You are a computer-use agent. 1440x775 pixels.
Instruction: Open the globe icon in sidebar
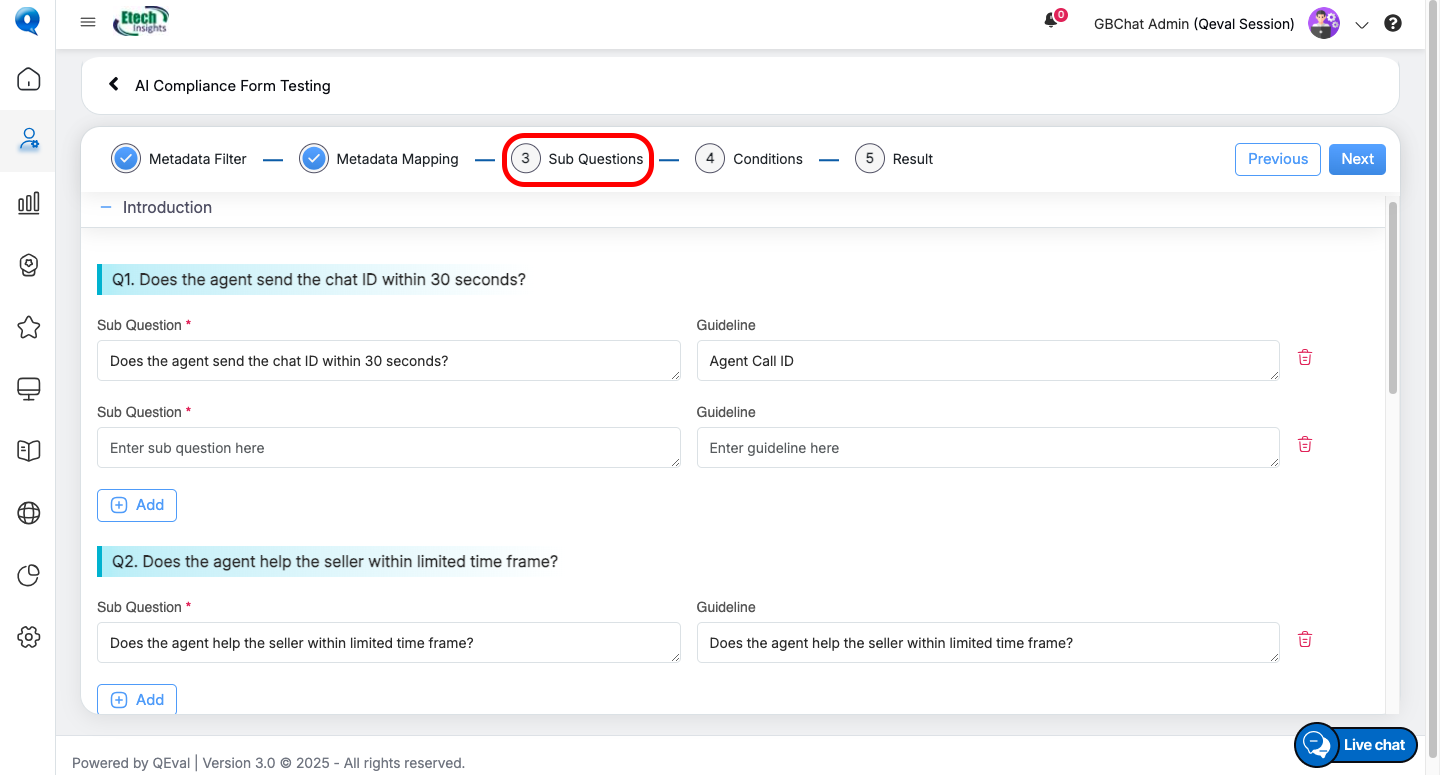(28, 513)
